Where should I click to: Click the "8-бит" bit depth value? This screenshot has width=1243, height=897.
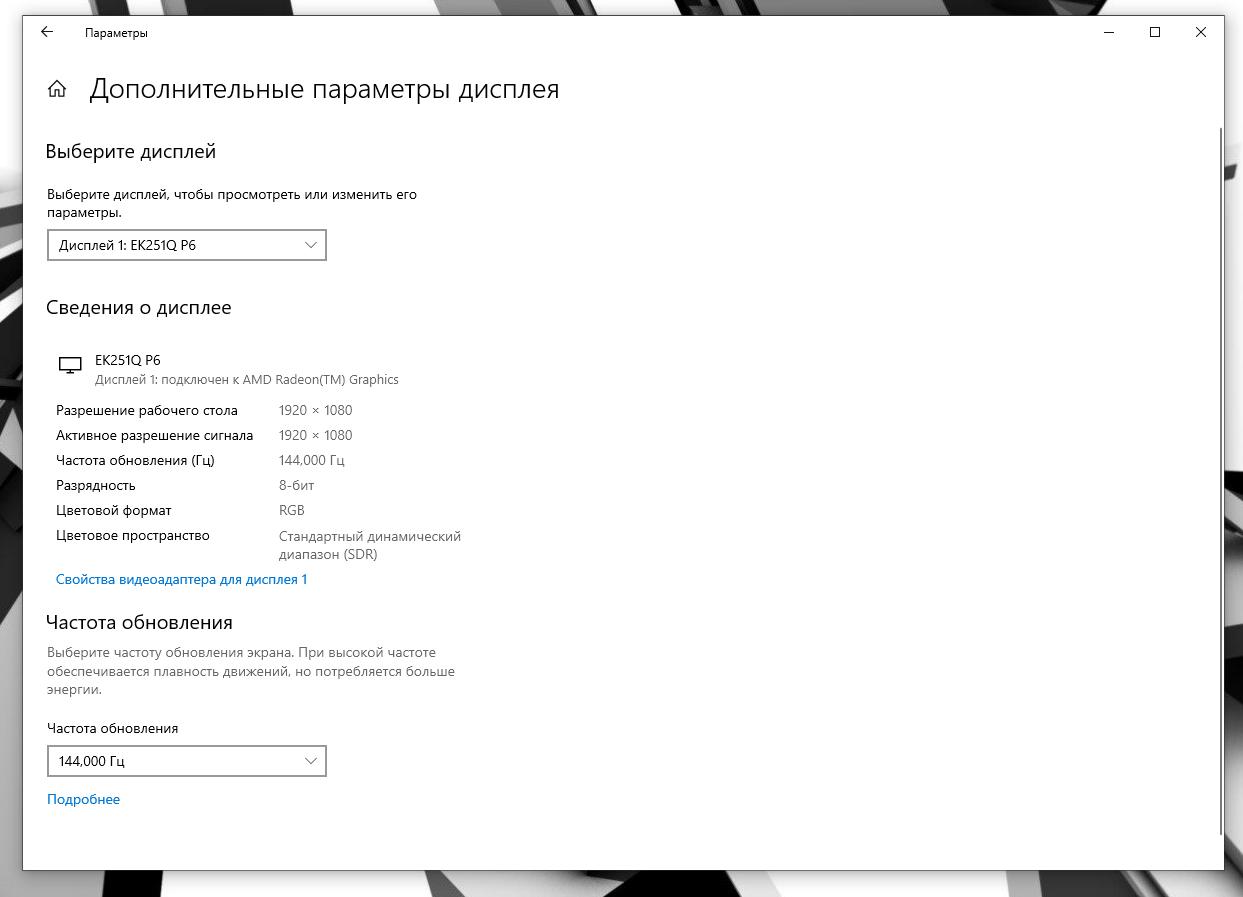coord(298,485)
